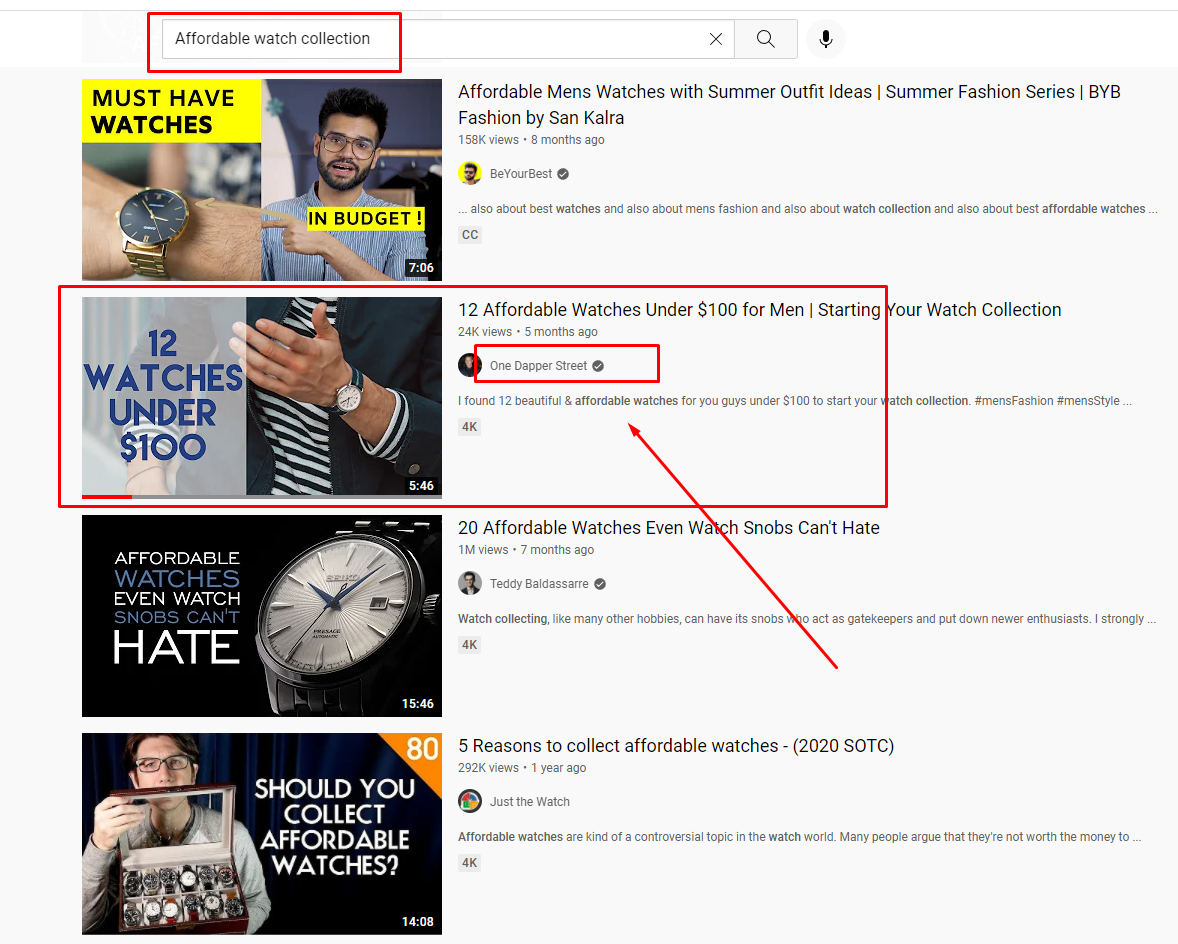Open '12 Affordable Watches Under $100' title

(x=759, y=310)
